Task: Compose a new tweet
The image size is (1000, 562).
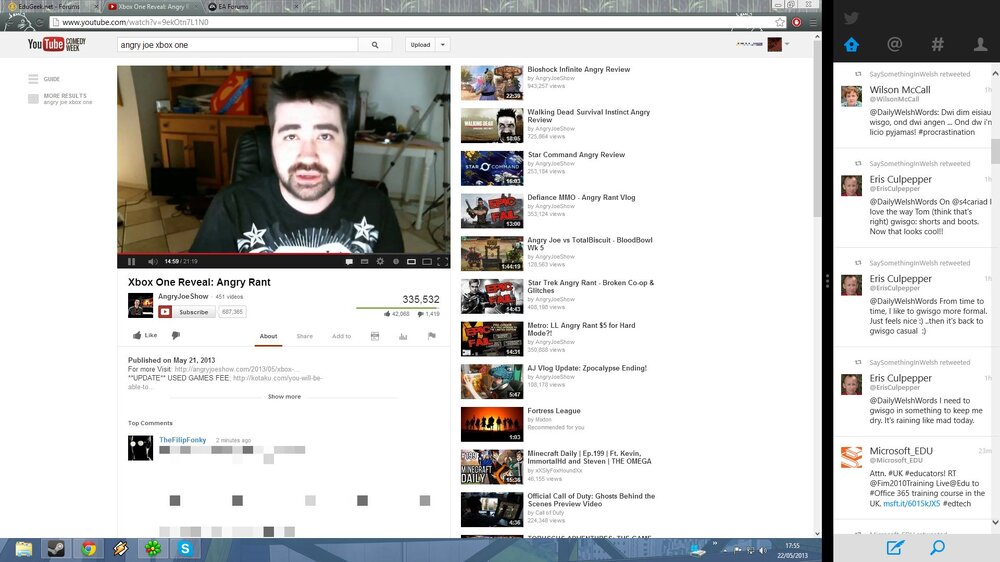Action: point(895,547)
